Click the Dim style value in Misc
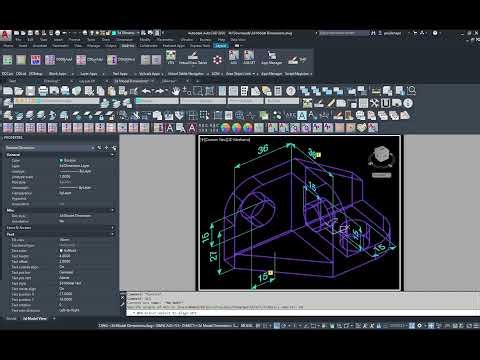 [75, 216]
